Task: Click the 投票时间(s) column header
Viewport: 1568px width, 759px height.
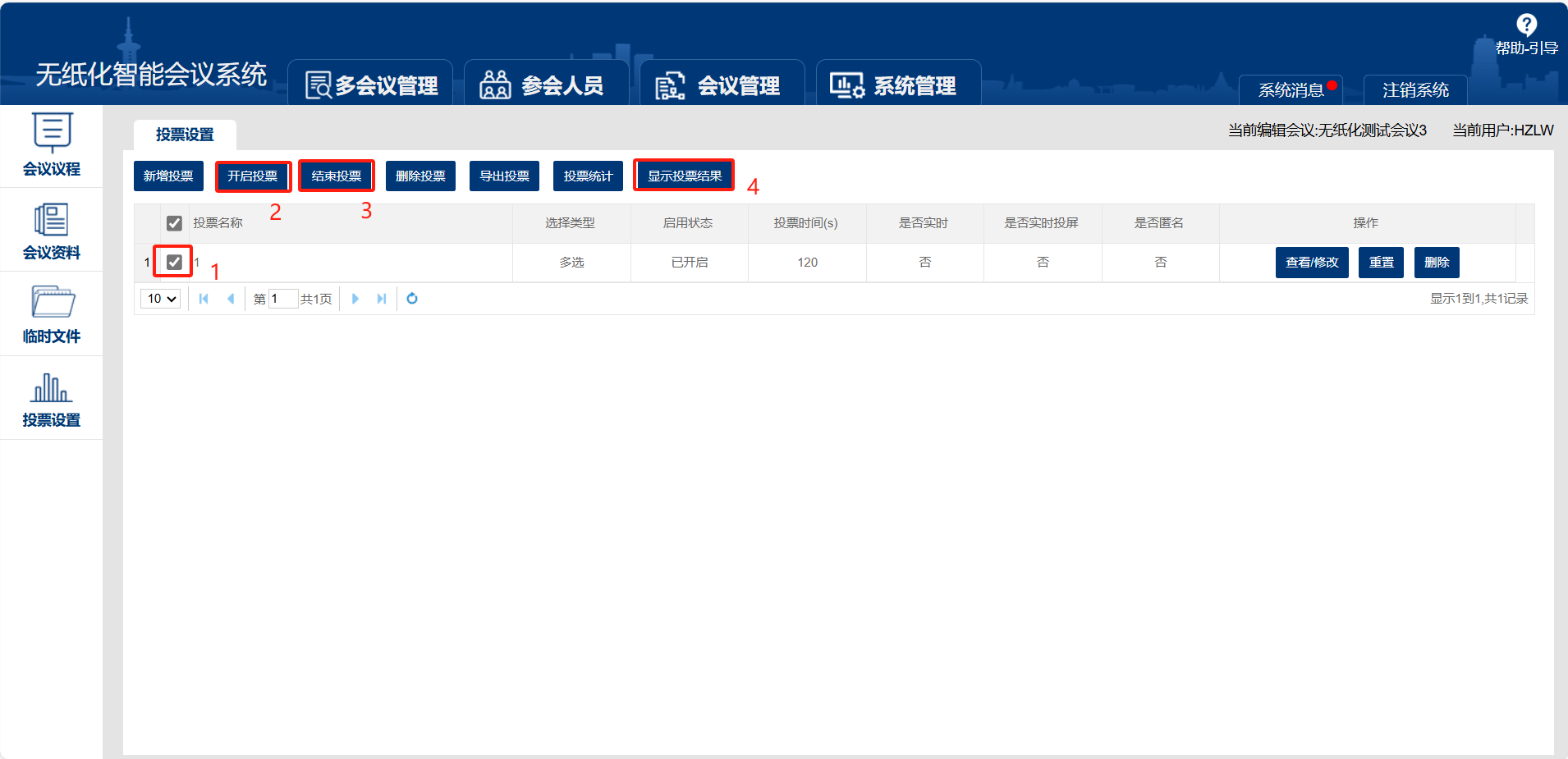Action: point(806,223)
